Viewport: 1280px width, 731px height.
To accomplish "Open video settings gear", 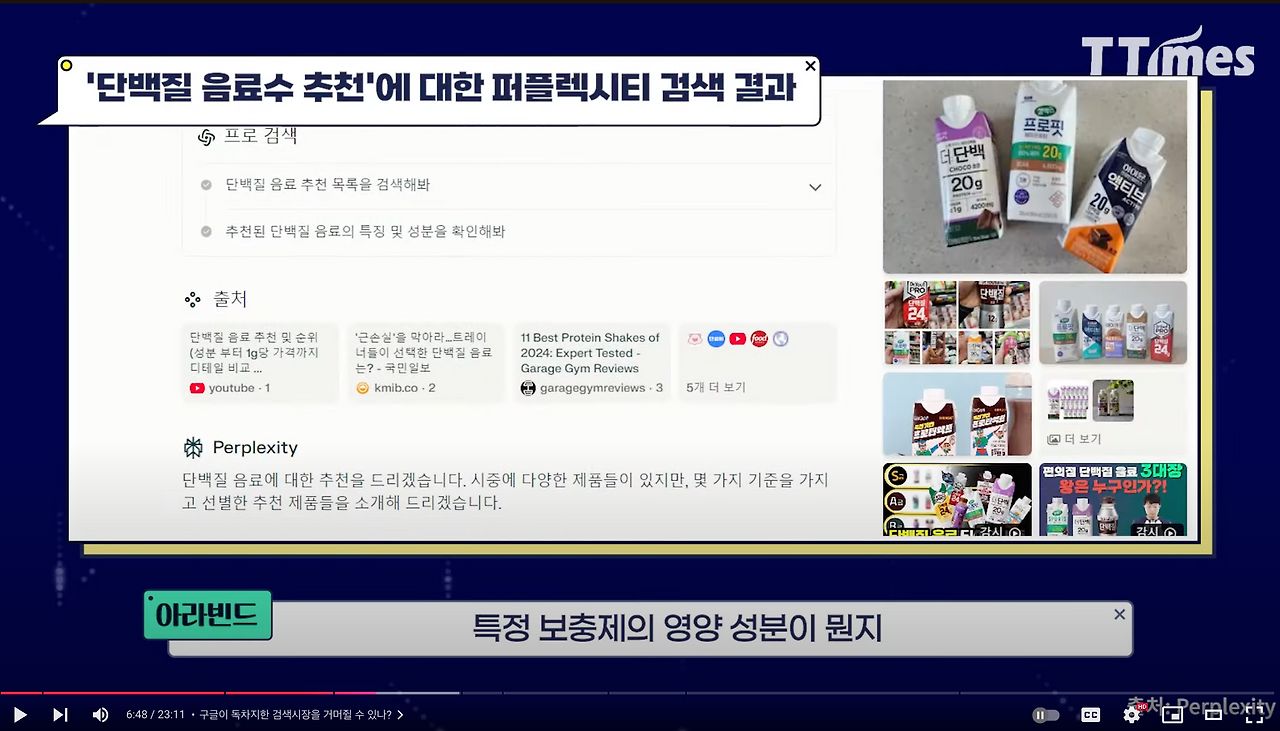I will point(1132,714).
